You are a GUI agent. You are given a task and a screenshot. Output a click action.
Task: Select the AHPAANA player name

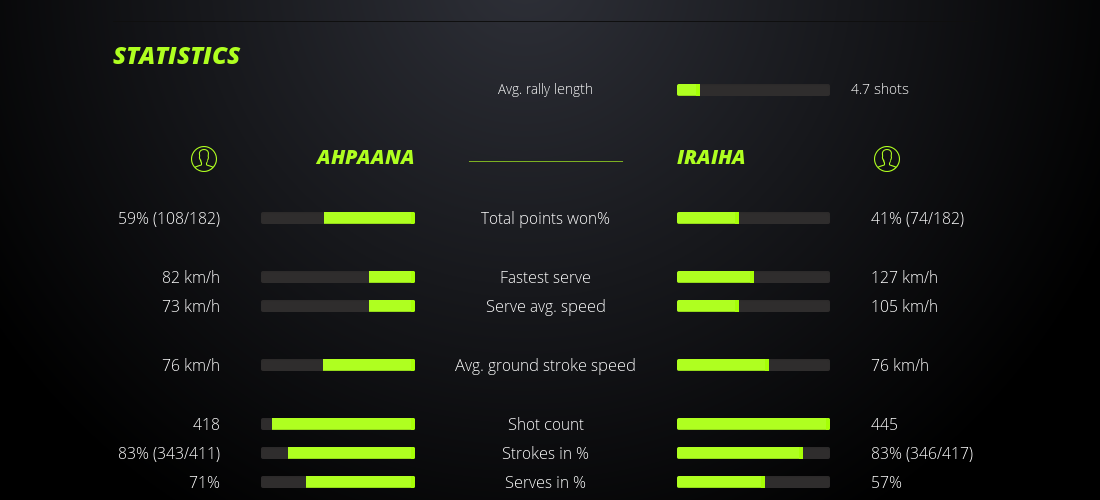365,158
